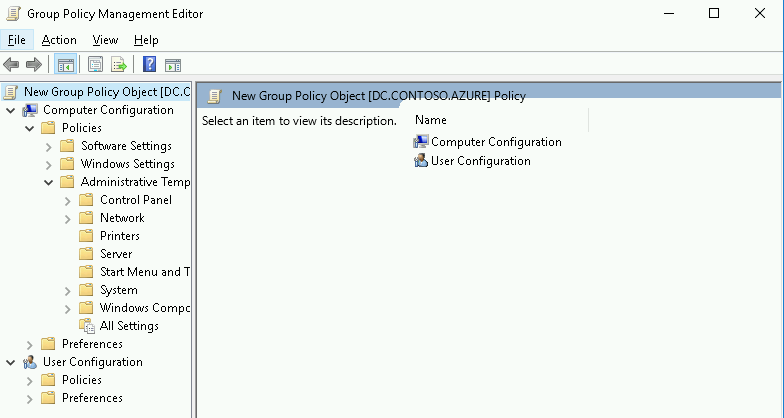The height and width of the screenshot is (418, 784).
Task: Click the Forward arrow toolbar button
Action: coord(34,64)
